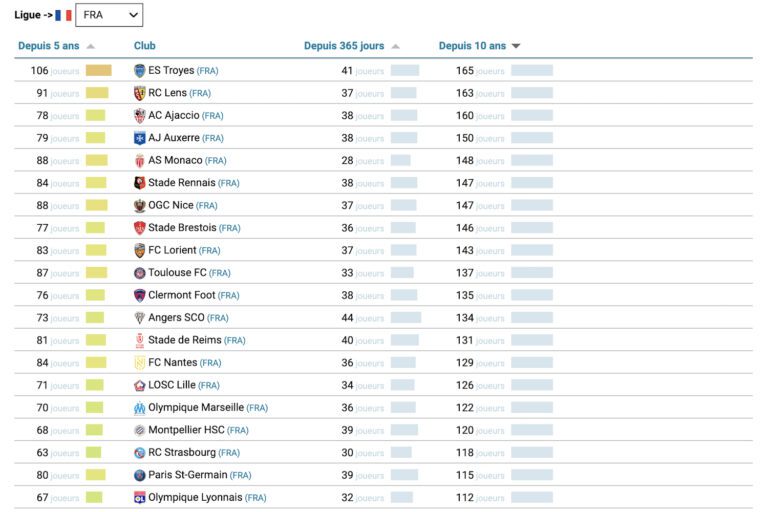Click the ES Troyes club crest
Screen dimensions: 768x512
point(140,71)
